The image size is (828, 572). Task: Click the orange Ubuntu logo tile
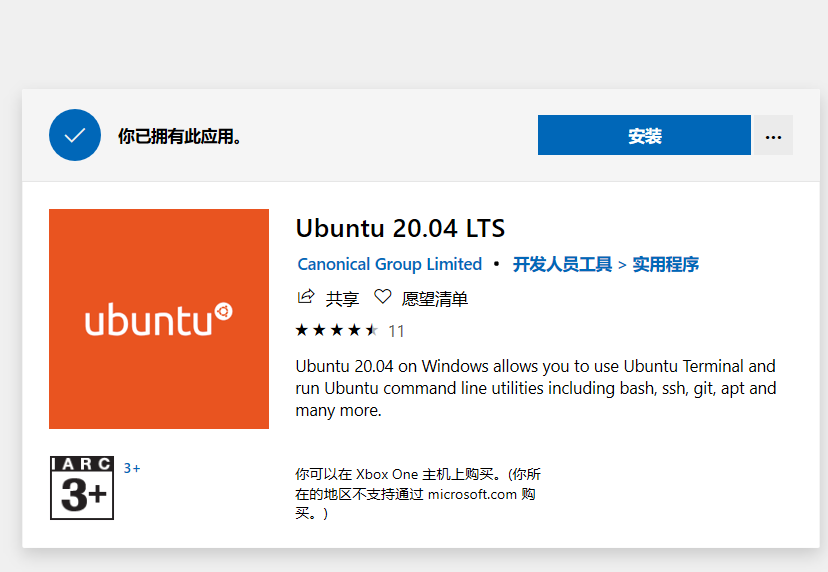click(x=159, y=318)
